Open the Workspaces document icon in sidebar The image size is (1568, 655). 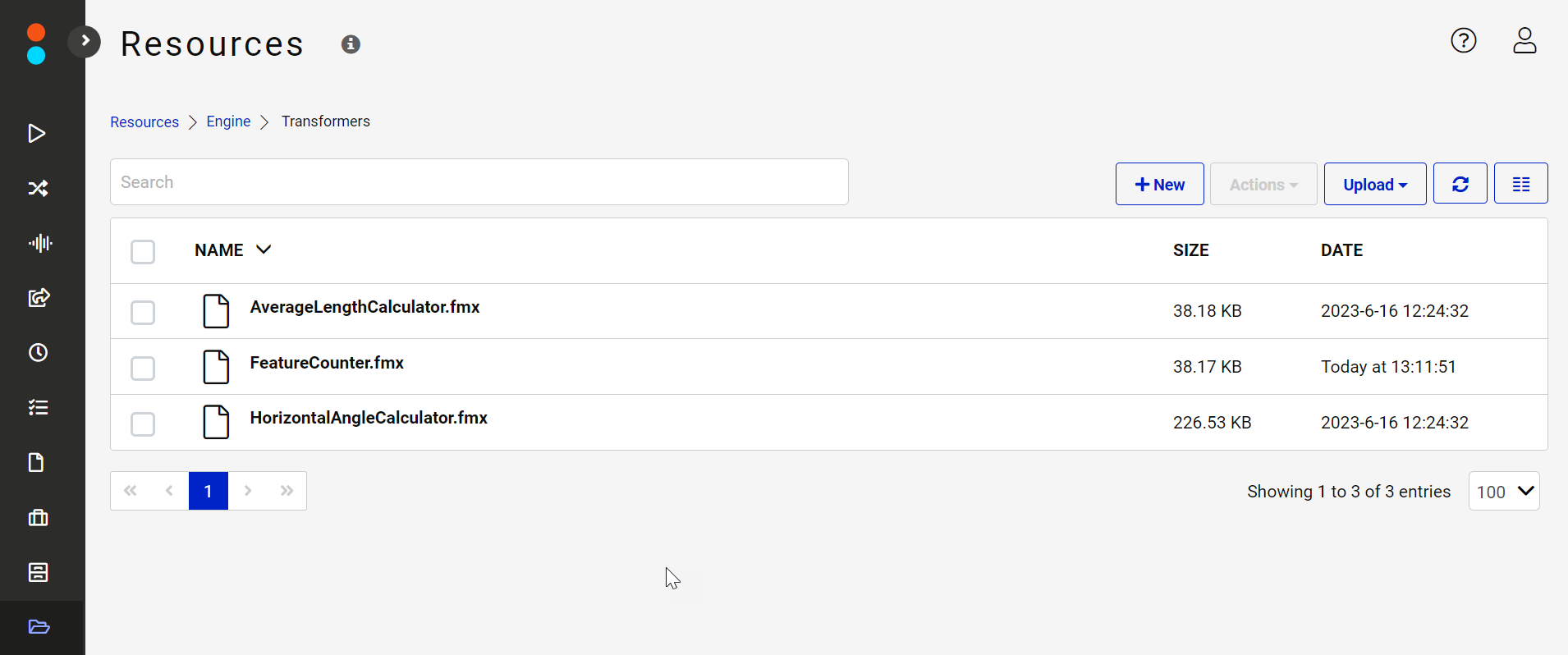(36, 462)
